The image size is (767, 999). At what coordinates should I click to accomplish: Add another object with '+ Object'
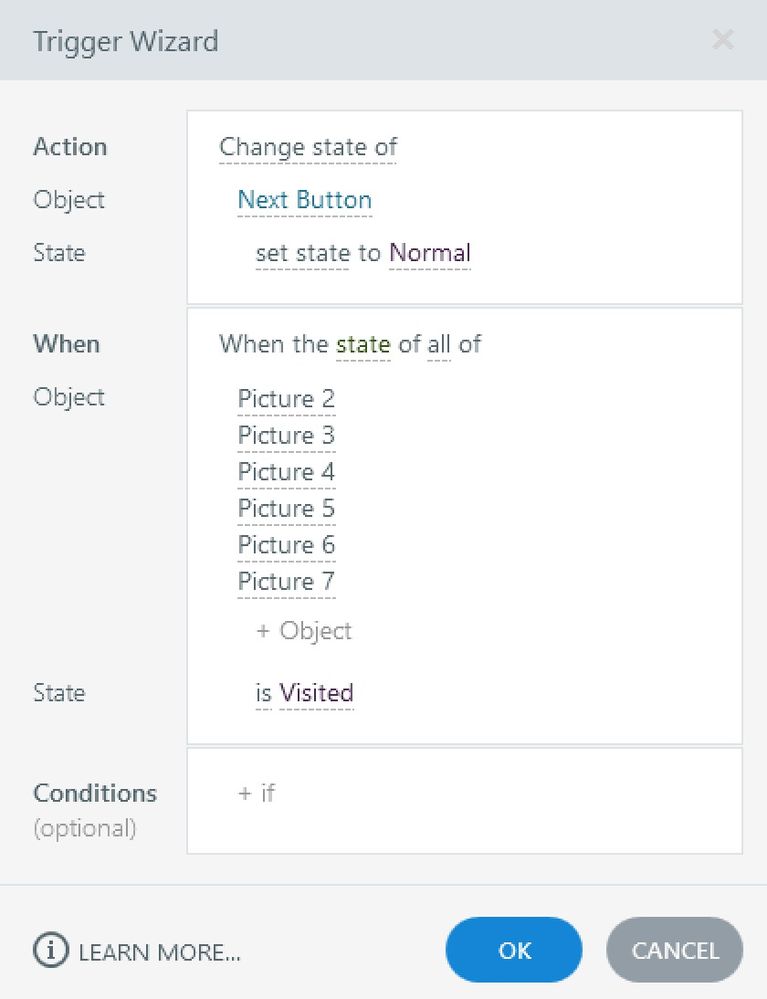(304, 631)
